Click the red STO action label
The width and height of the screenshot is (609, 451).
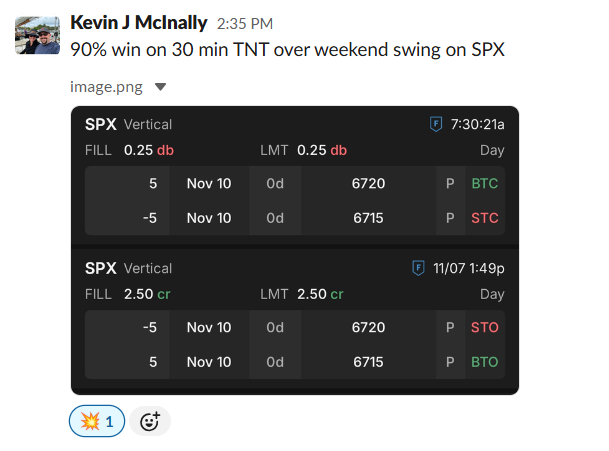point(485,328)
